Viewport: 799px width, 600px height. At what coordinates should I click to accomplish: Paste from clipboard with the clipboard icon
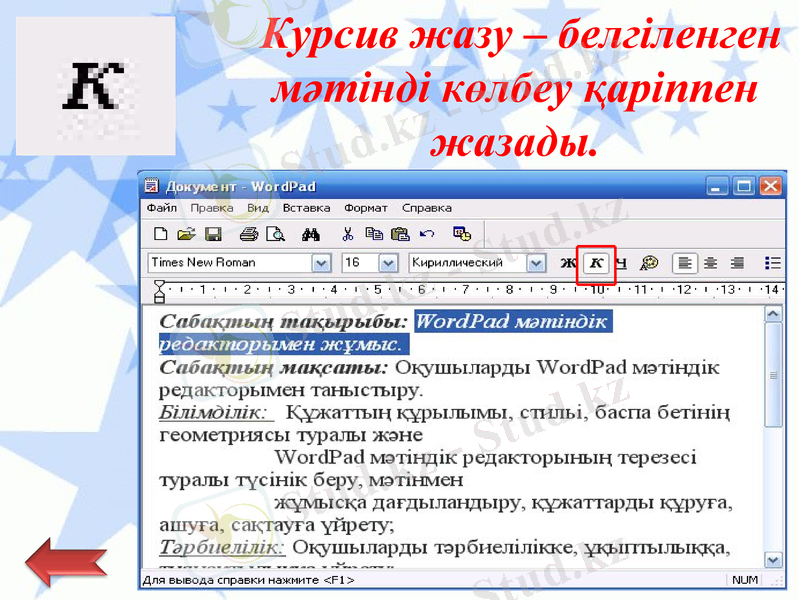click(x=401, y=234)
